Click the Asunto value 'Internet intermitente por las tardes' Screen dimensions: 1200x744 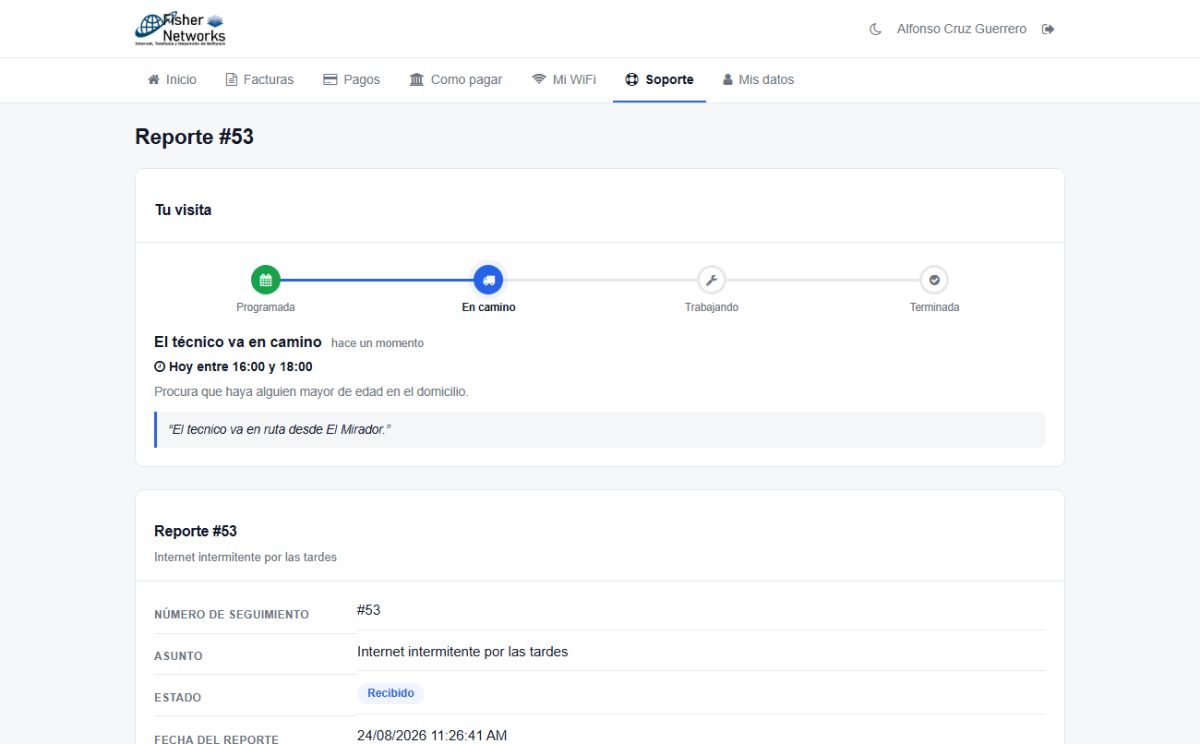(462, 652)
